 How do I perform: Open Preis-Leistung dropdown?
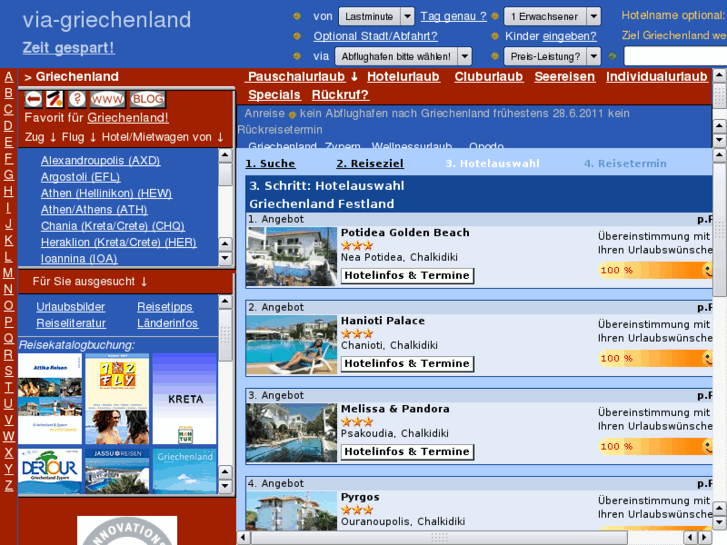click(x=552, y=56)
